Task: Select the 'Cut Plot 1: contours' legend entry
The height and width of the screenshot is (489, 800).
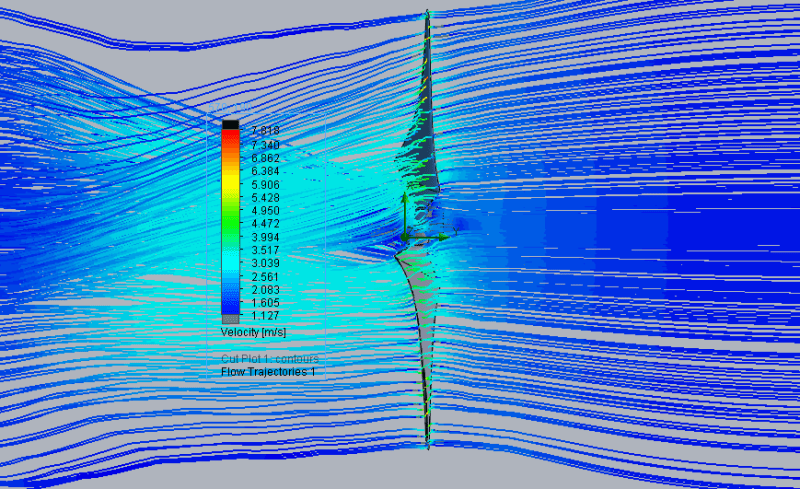Action: coord(270,359)
